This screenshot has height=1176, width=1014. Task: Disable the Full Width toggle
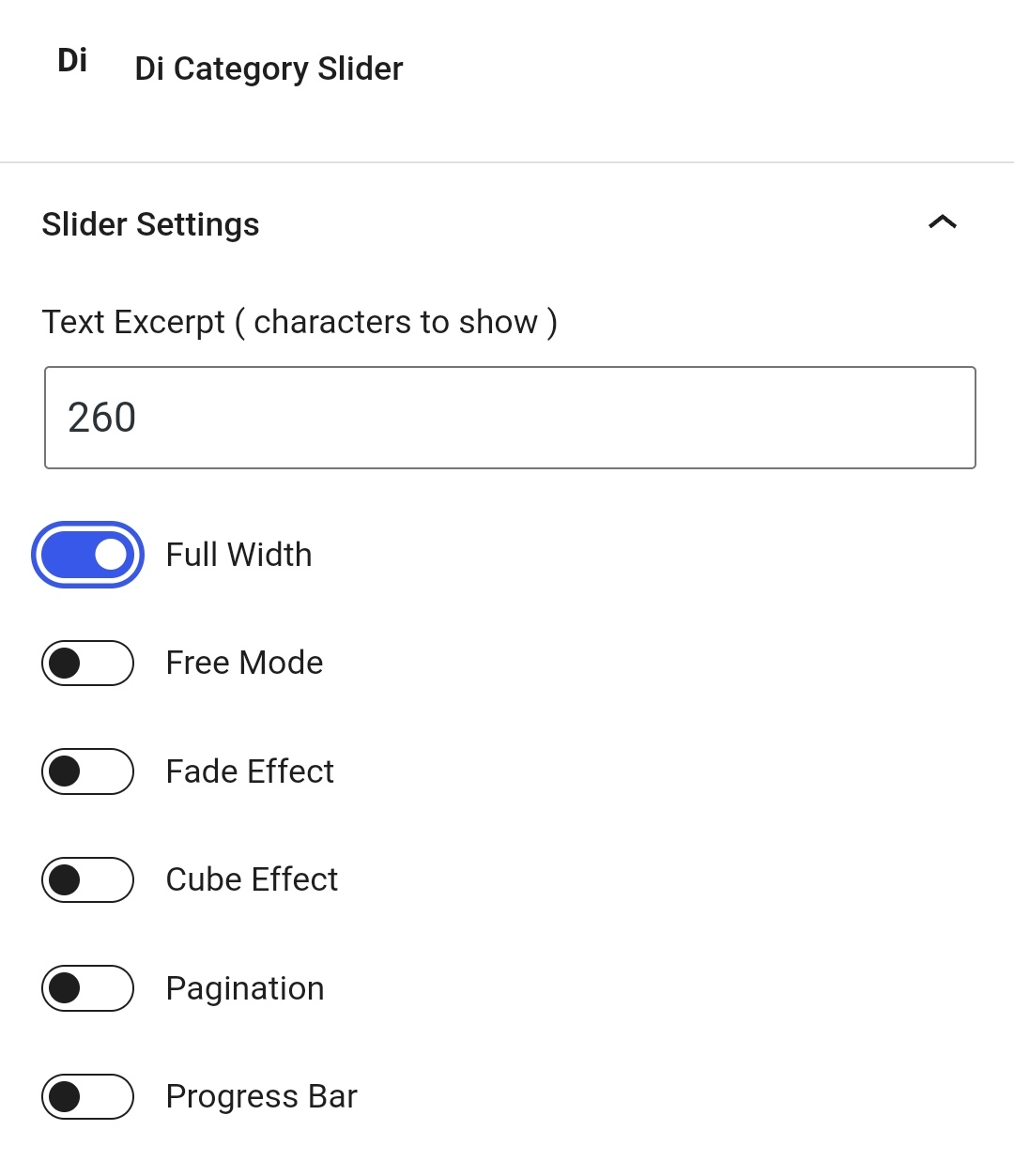pyautogui.click(x=87, y=555)
